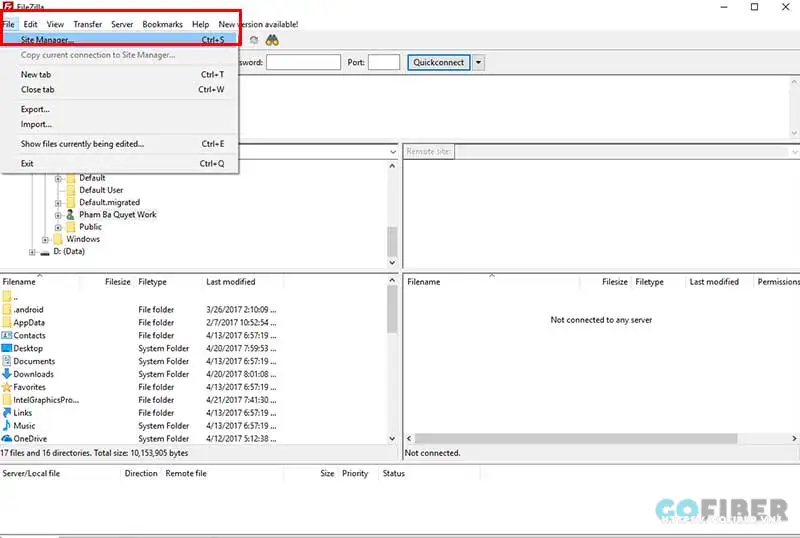Open the Bookmarks menu

pyautogui.click(x=162, y=24)
